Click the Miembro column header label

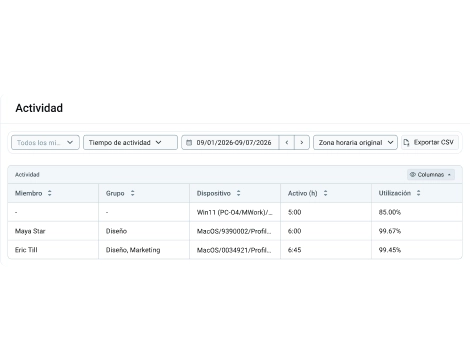[x=29, y=193]
